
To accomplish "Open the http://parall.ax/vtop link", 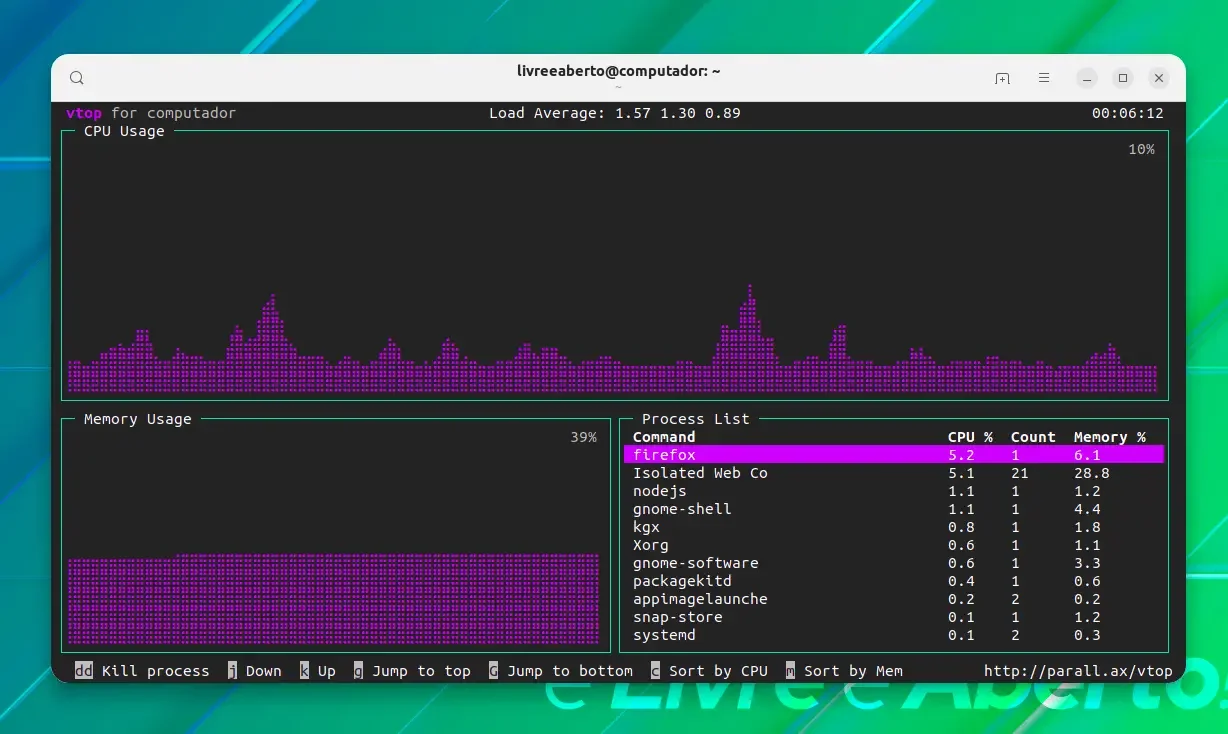I will (1078, 671).
